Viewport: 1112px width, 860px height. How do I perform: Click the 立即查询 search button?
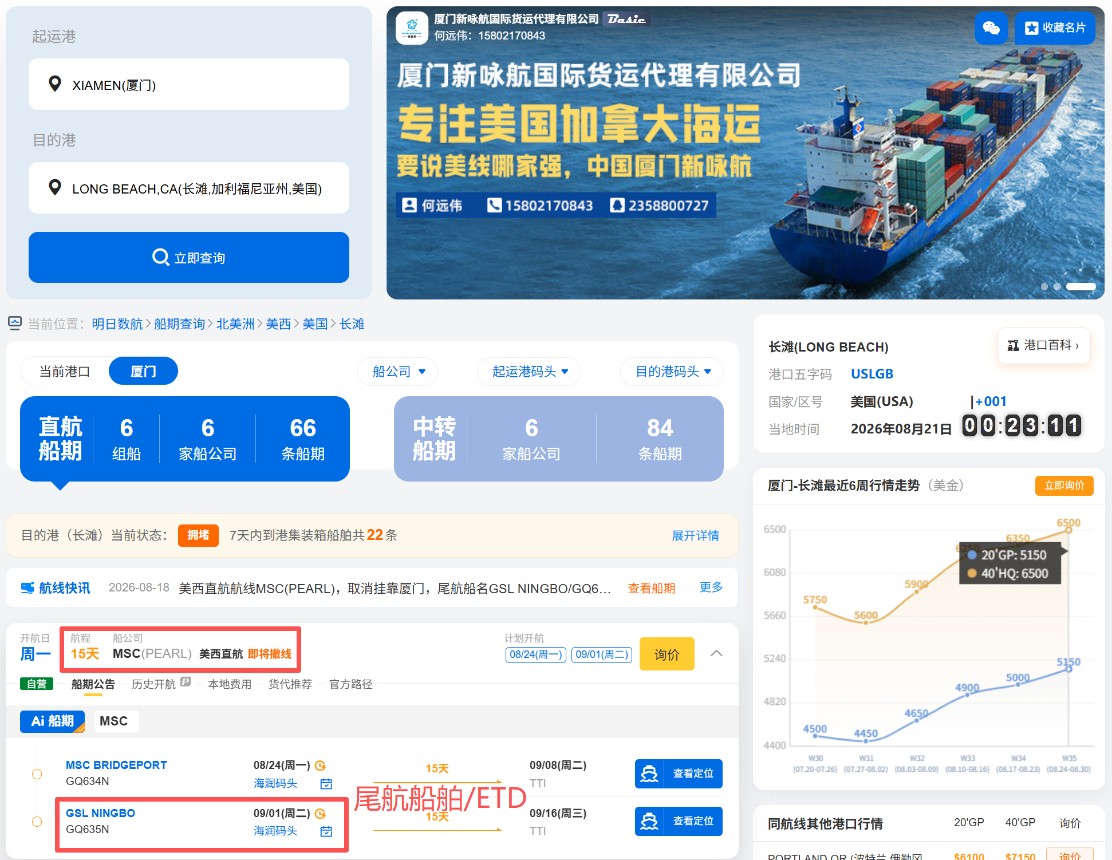(x=189, y=257)
